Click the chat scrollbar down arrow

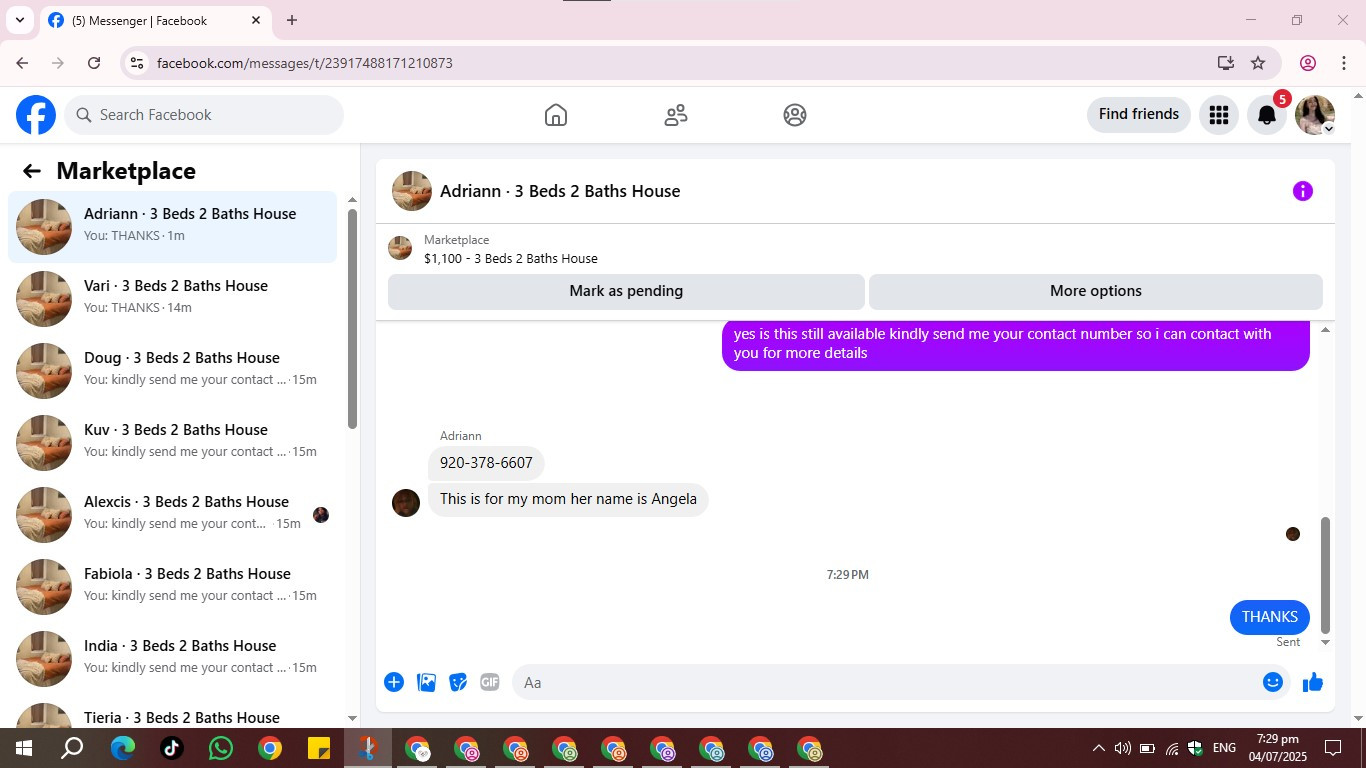(1326, 642)
